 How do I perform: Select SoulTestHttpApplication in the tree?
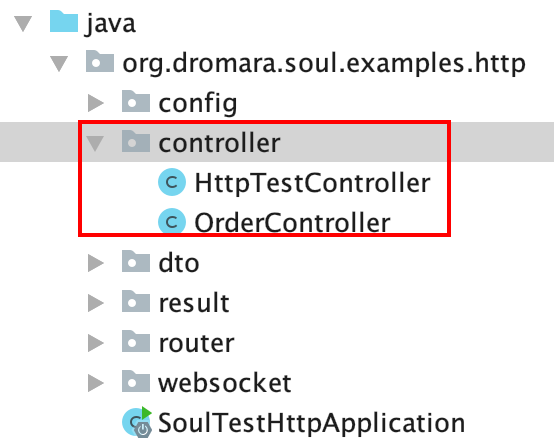coord(311,423)
